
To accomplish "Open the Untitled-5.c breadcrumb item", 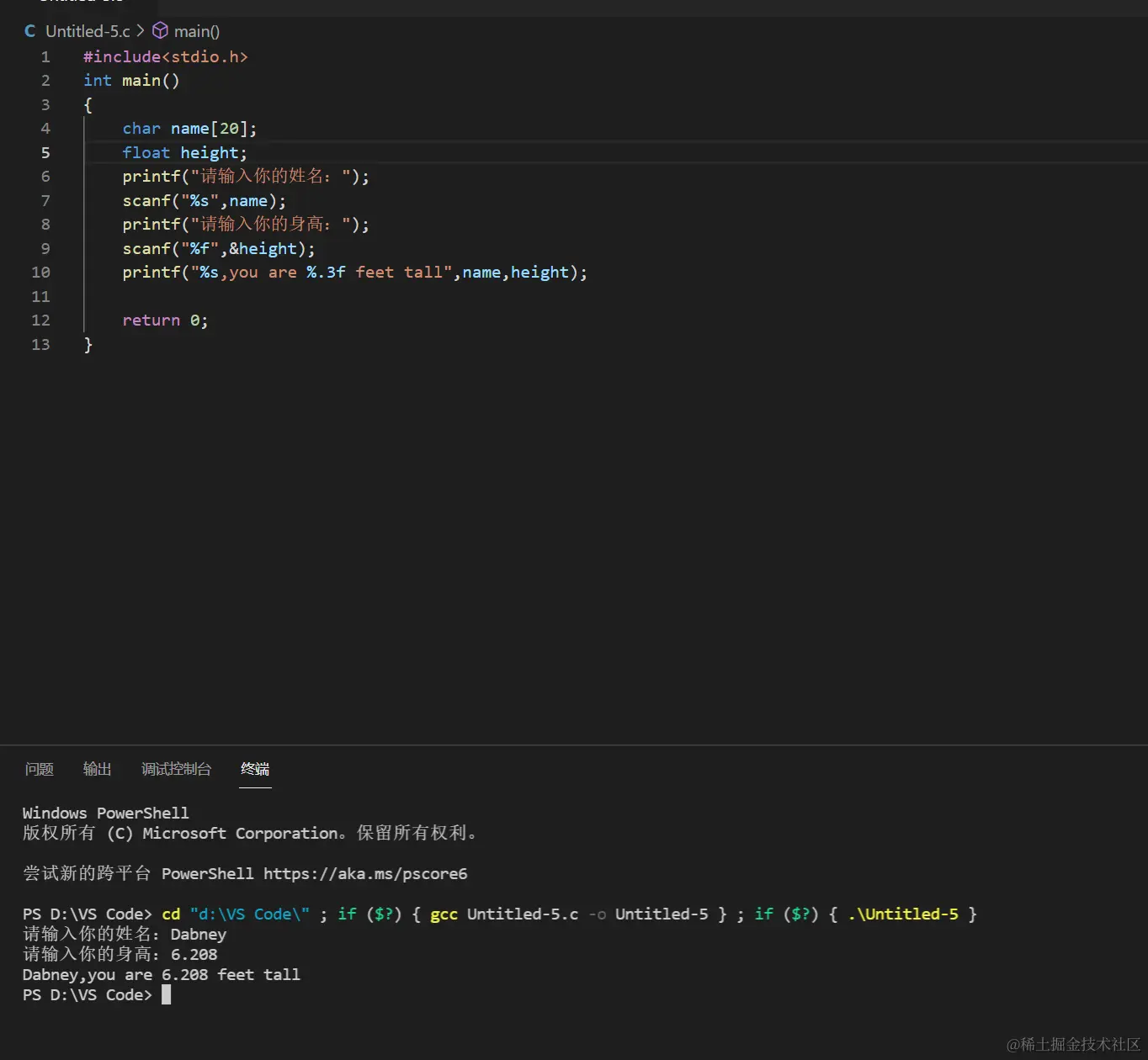I will [x=88, y=31].
